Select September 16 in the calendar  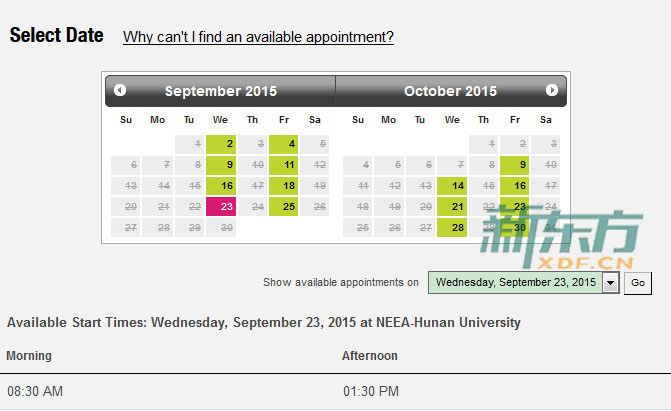pos(221,186)
